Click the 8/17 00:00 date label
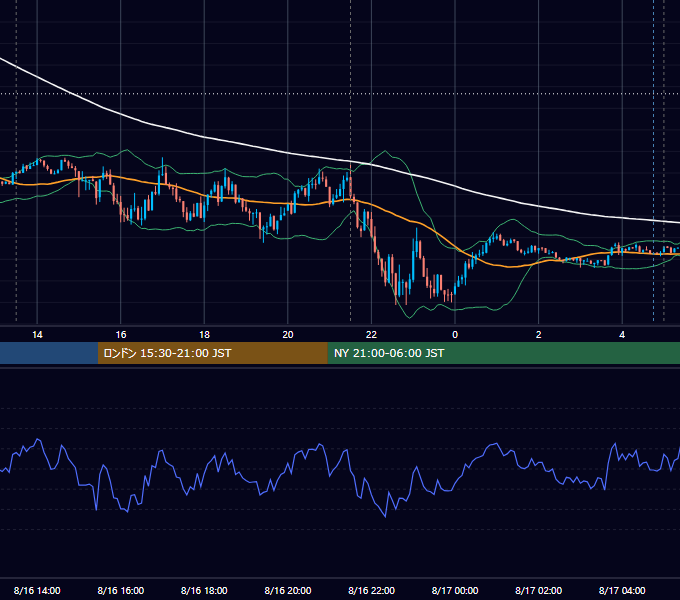 pos(455,590)
